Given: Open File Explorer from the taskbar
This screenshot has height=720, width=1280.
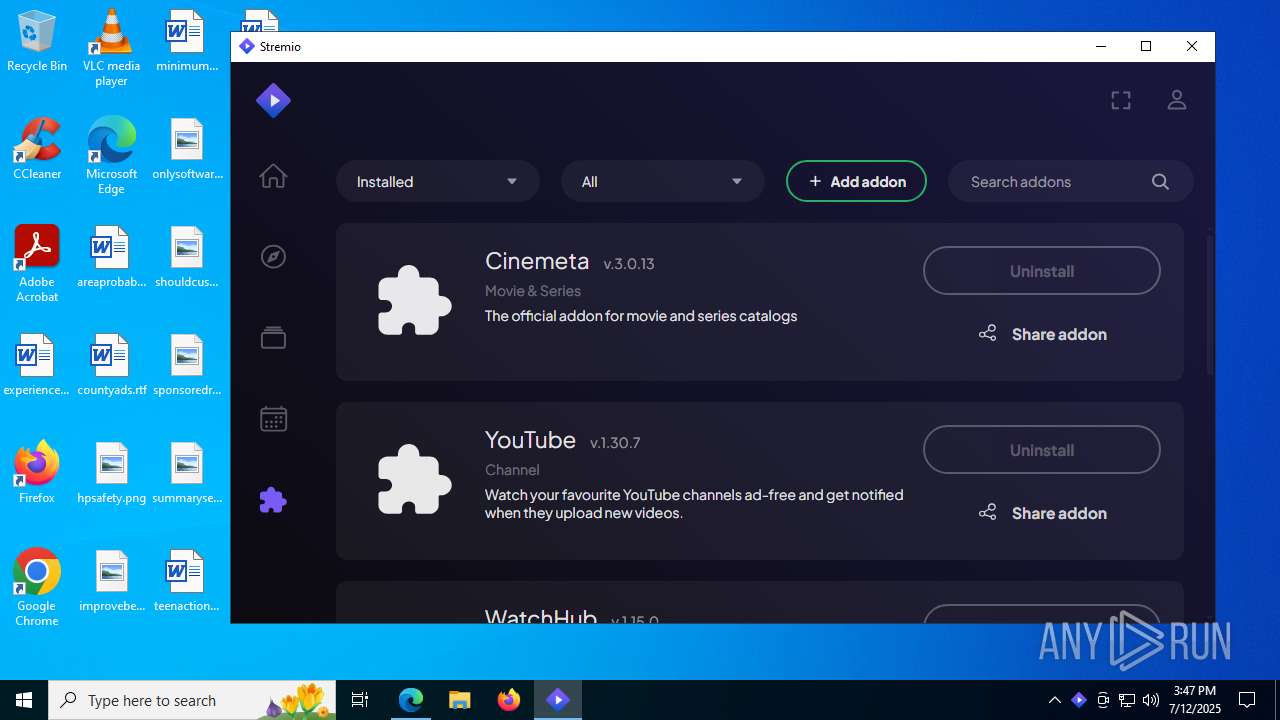Looking at the screenshot, I should [x=459, y=700].
